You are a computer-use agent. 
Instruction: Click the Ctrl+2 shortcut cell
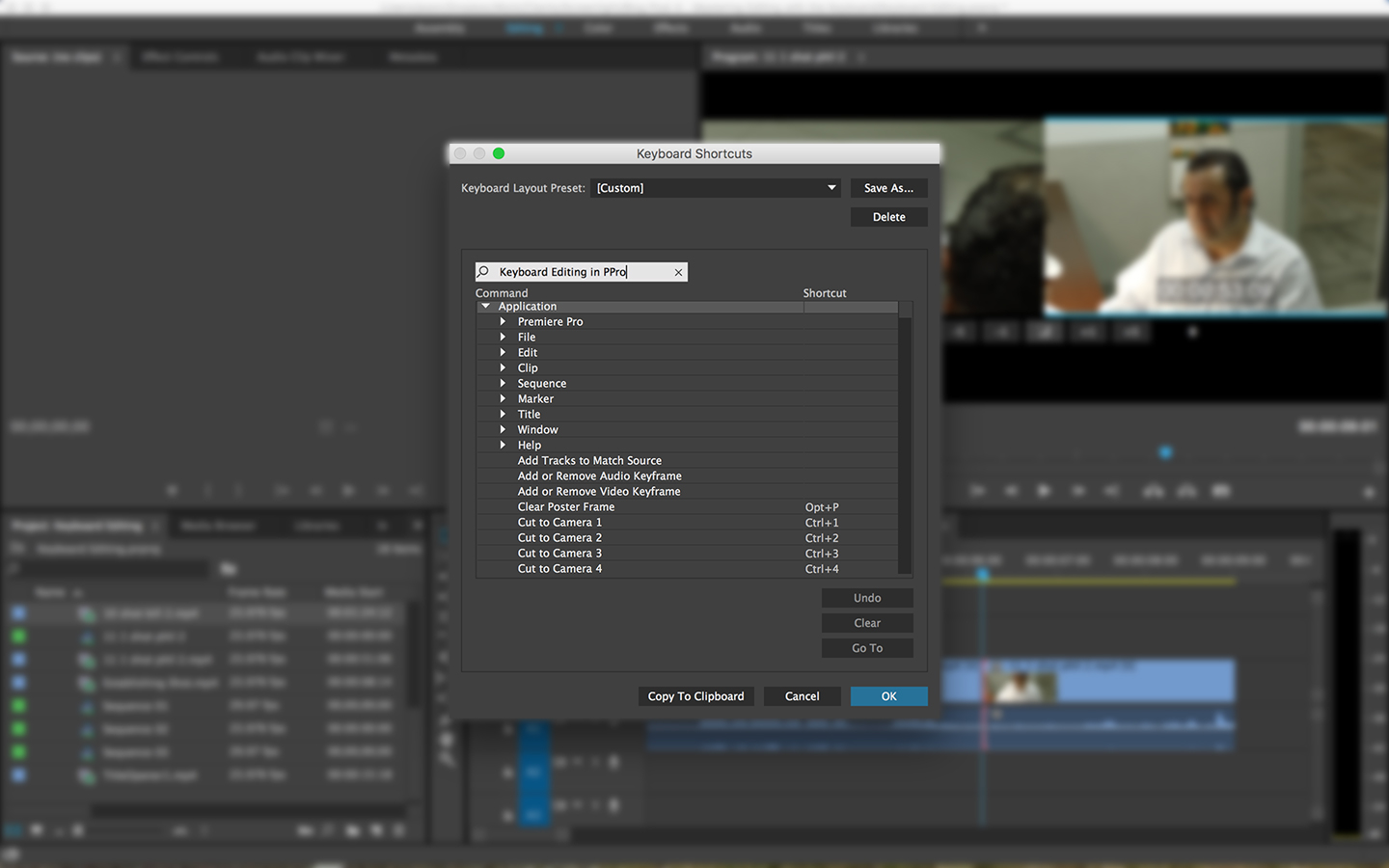822,538
